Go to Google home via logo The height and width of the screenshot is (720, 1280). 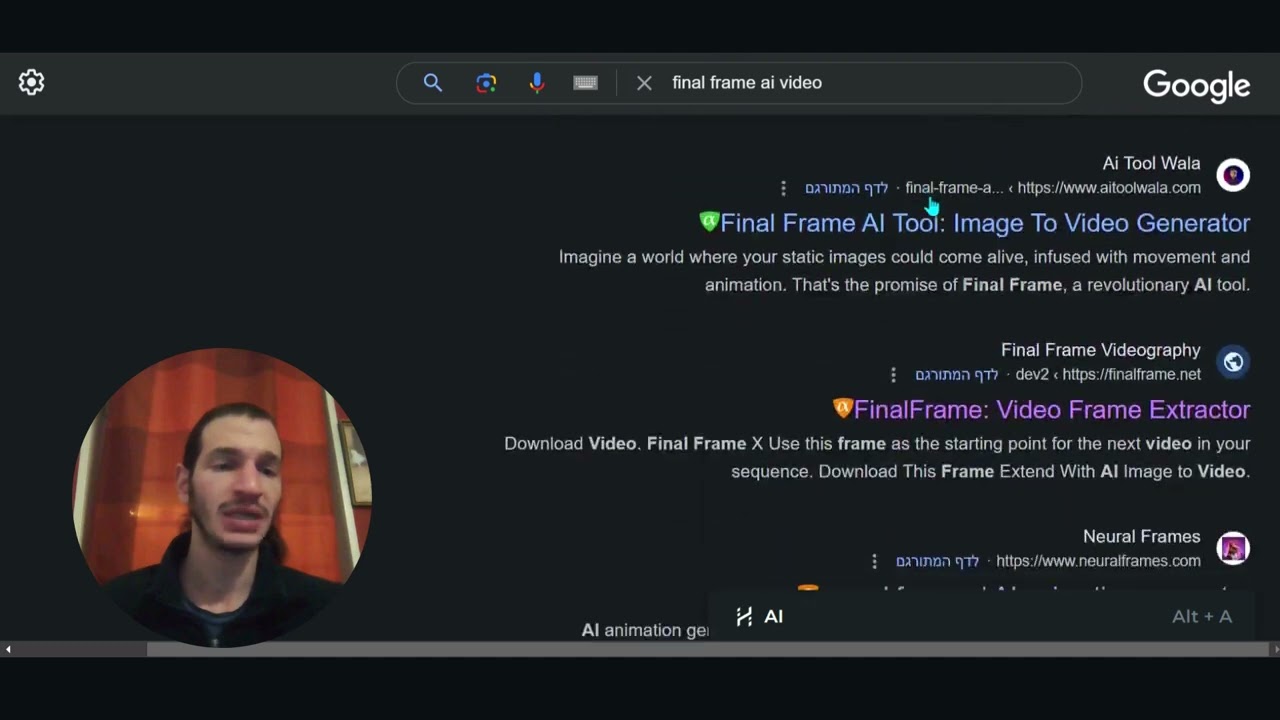coord(1196,86)
